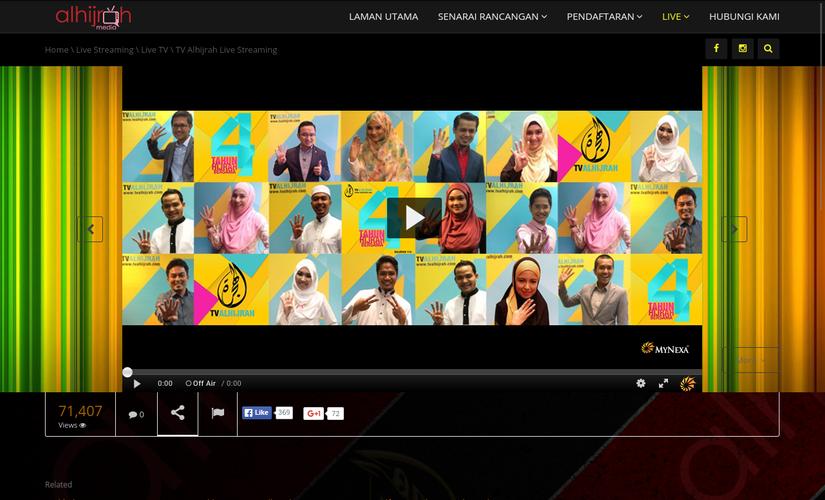Open LAMAN UTAMA menu item
The image size is (825, 500).
384,17
